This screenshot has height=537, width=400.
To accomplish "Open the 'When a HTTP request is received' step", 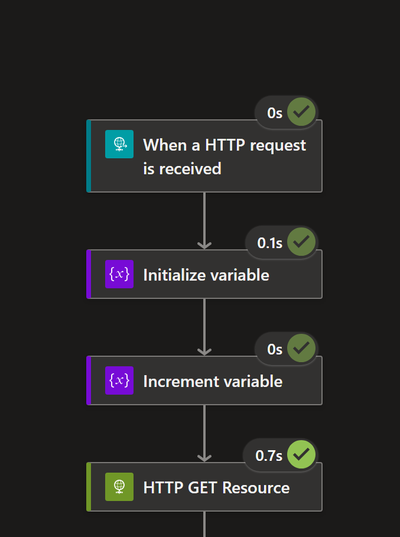I will [x=225, y=157].
